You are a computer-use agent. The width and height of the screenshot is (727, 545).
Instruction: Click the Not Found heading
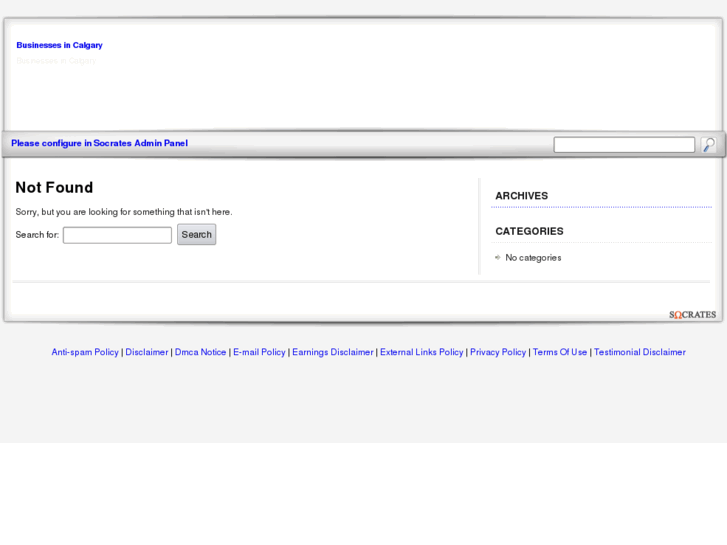coord(54,187)
